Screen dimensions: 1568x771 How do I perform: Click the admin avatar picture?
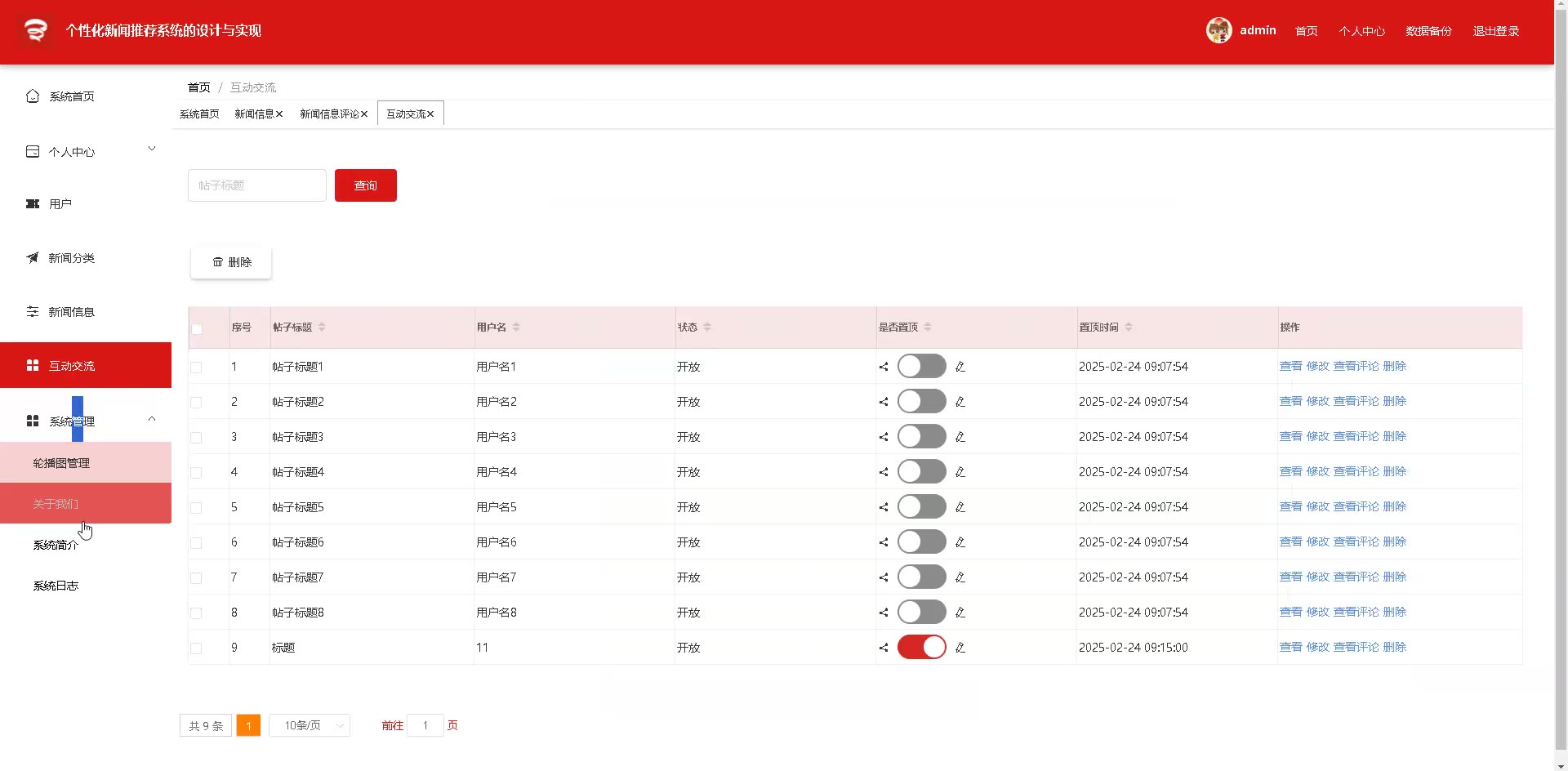(x=1218, y=30)
